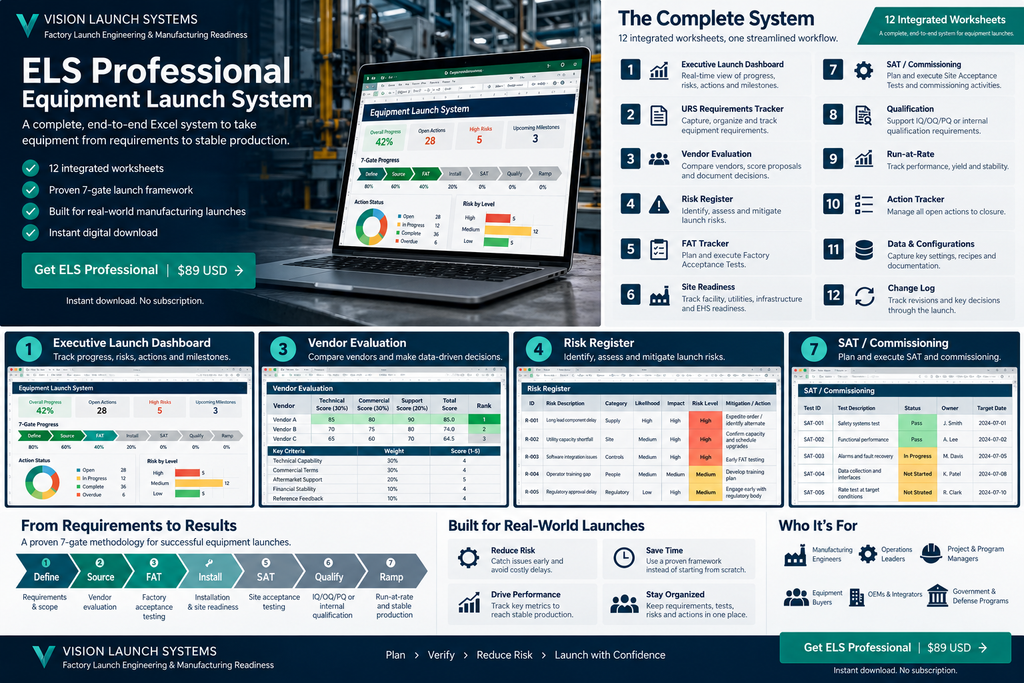Click the footer Get ELS Professional $89 USD button
The image size is (1024, 683).
pos(895,648)
